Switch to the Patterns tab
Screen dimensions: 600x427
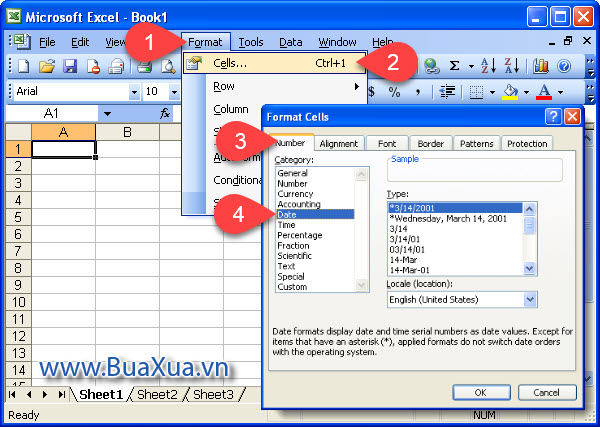point(476,143)
